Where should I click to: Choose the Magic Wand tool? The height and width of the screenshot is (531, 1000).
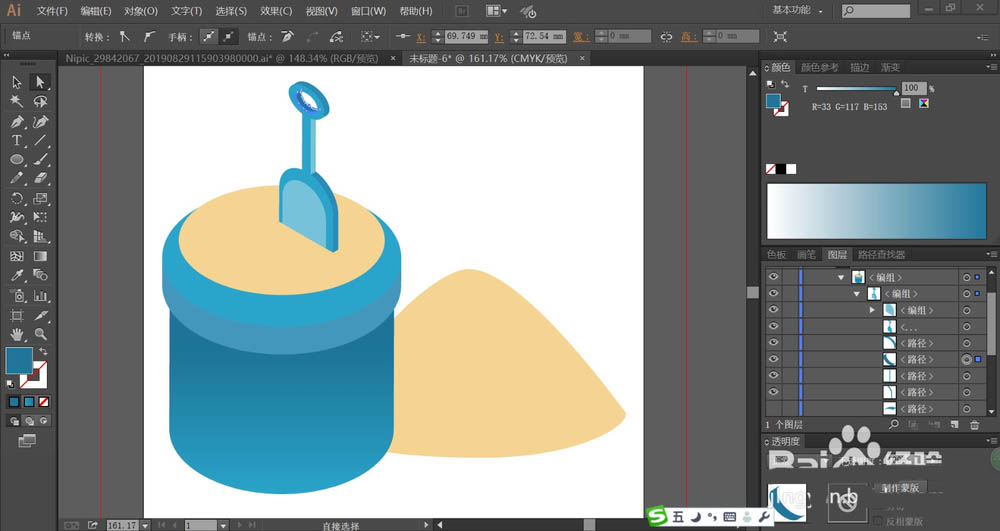tap(17, 101)
